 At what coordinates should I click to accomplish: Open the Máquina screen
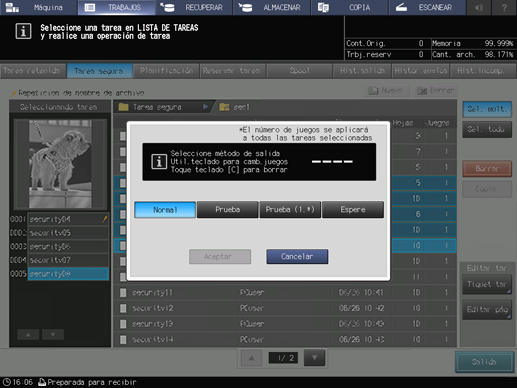38,7
